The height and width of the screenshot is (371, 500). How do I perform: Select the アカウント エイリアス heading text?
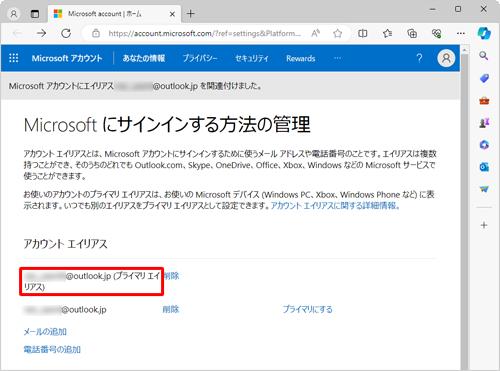click(x=65, y=244)
